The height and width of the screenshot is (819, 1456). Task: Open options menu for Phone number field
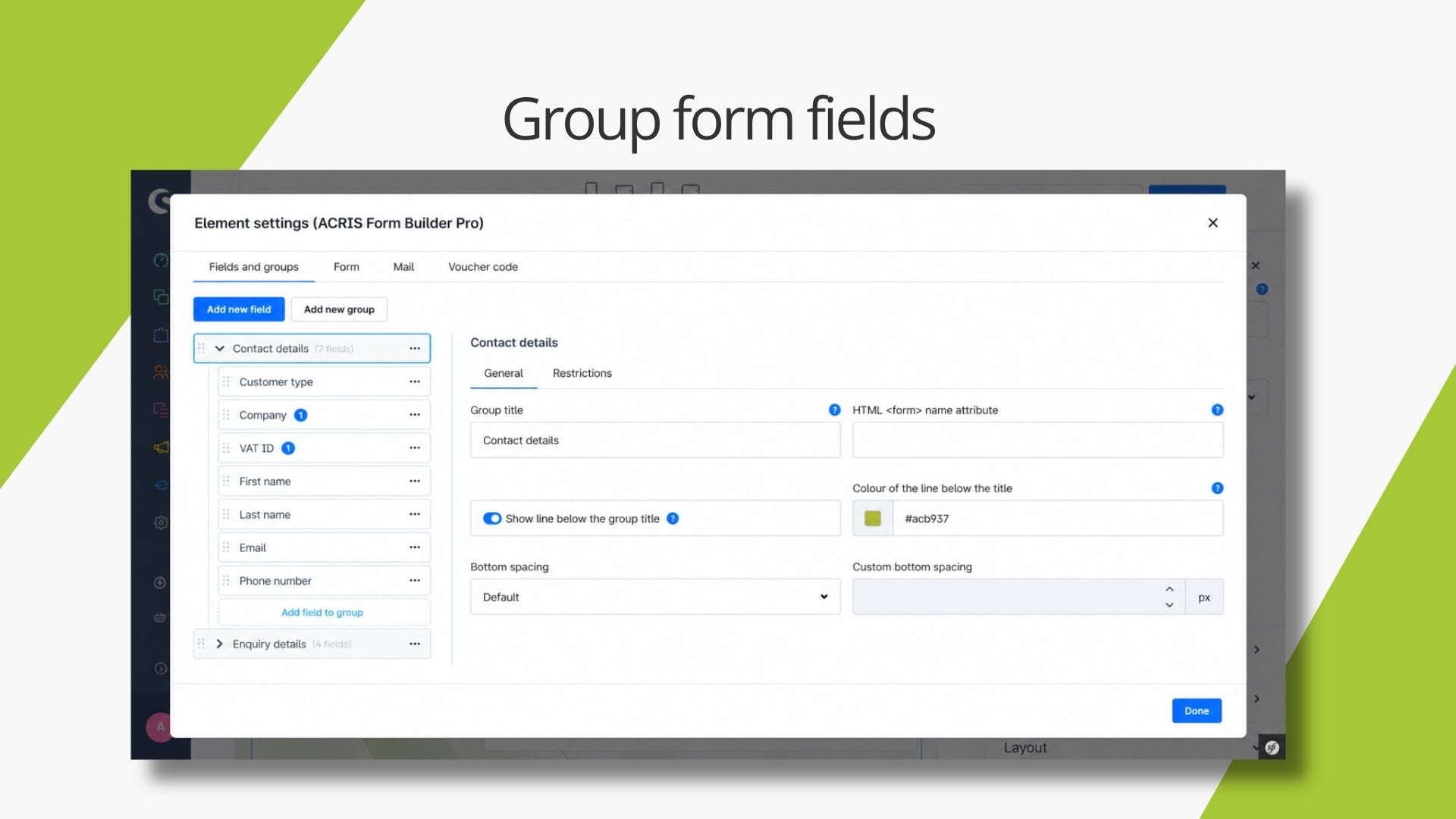pos(415,581)
